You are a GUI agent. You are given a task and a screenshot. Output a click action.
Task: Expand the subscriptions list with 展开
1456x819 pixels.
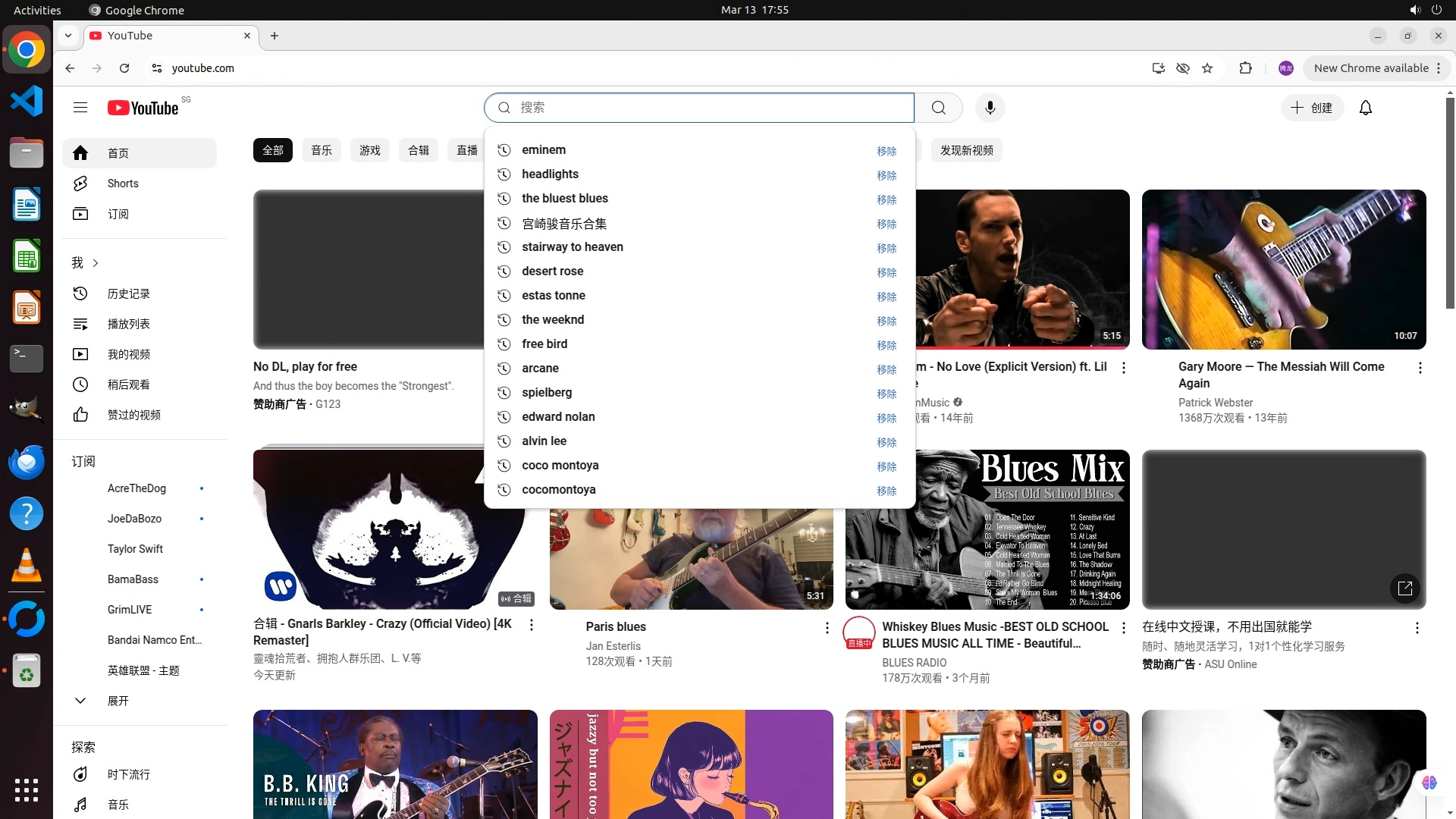(118, 701)
